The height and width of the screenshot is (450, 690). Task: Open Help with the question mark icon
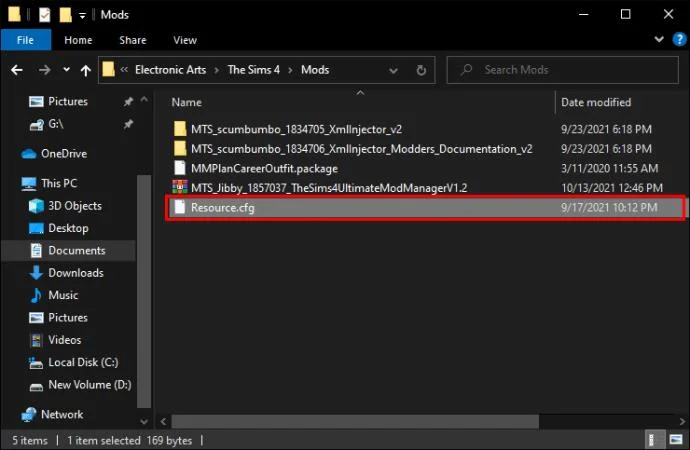click(679, 39)
